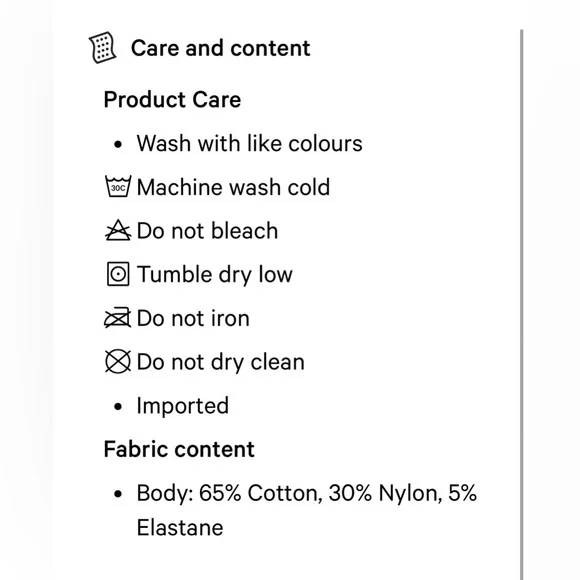580x580 pixels.
Task: Click the Do not dry clean text
Action: pos(221,362)
